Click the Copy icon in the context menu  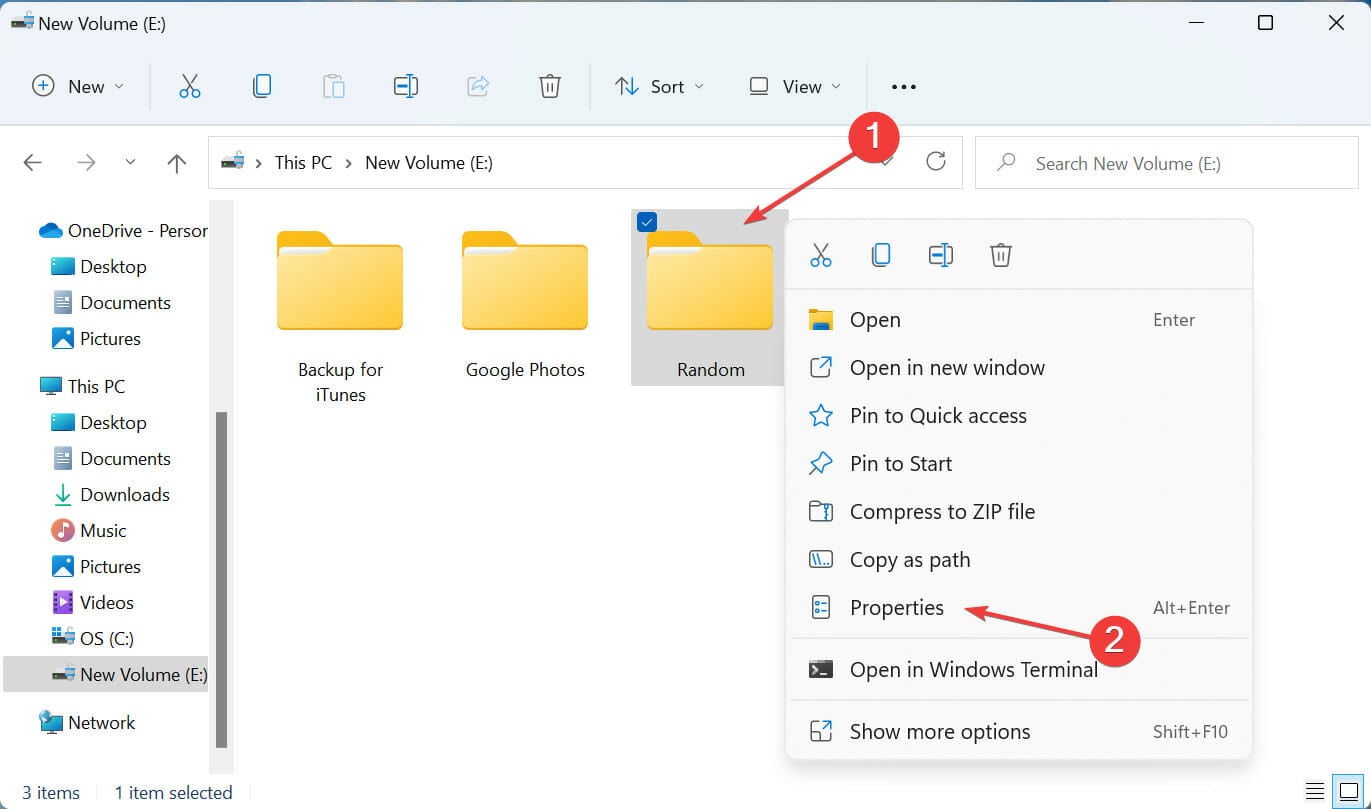[x=881, y=255]
